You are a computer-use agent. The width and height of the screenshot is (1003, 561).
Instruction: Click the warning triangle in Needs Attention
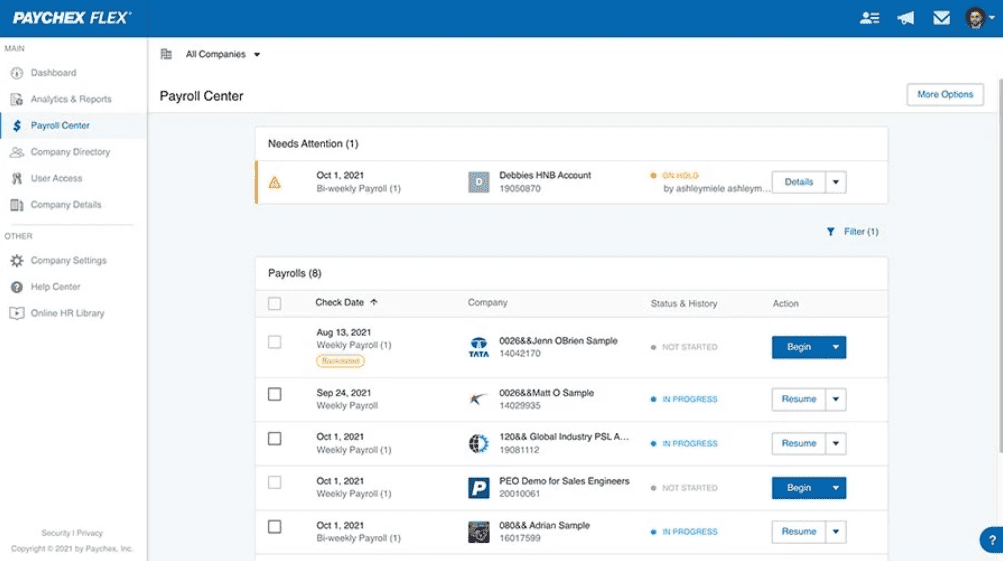pyautogui.click(x=274, y=183)
